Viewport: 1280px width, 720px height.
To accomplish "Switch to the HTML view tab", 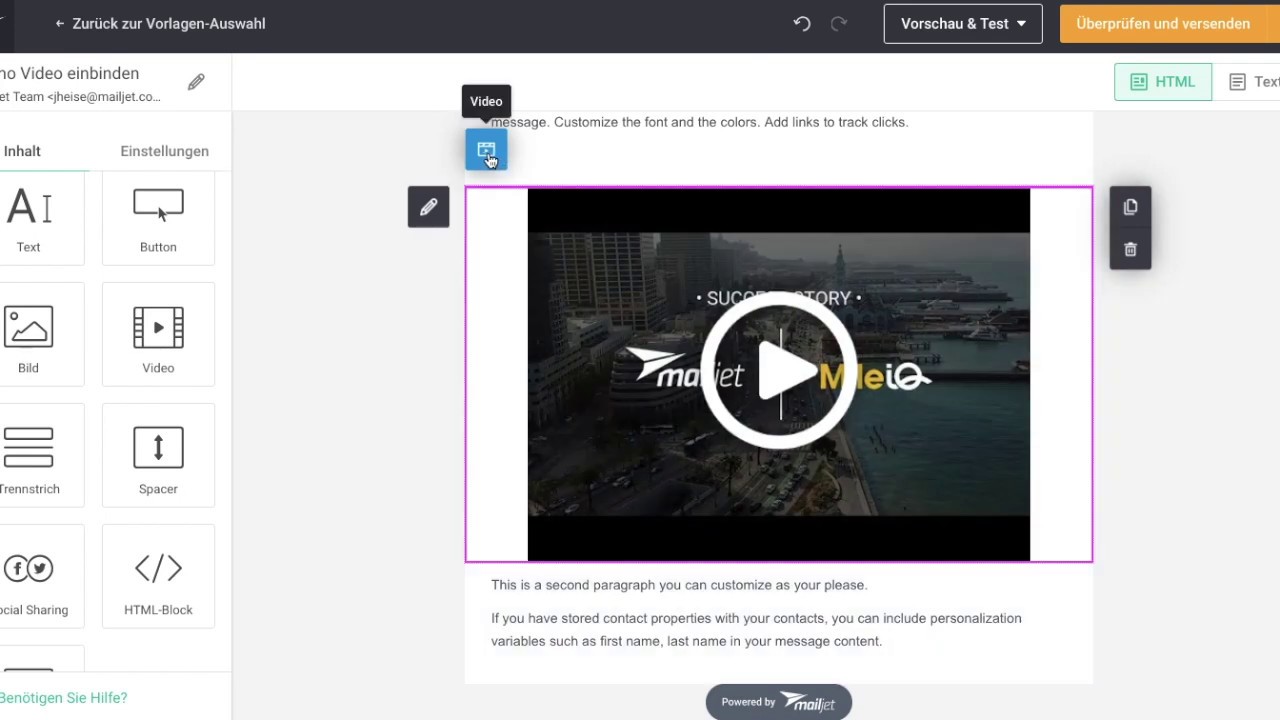I will (x=1163, y=82).
